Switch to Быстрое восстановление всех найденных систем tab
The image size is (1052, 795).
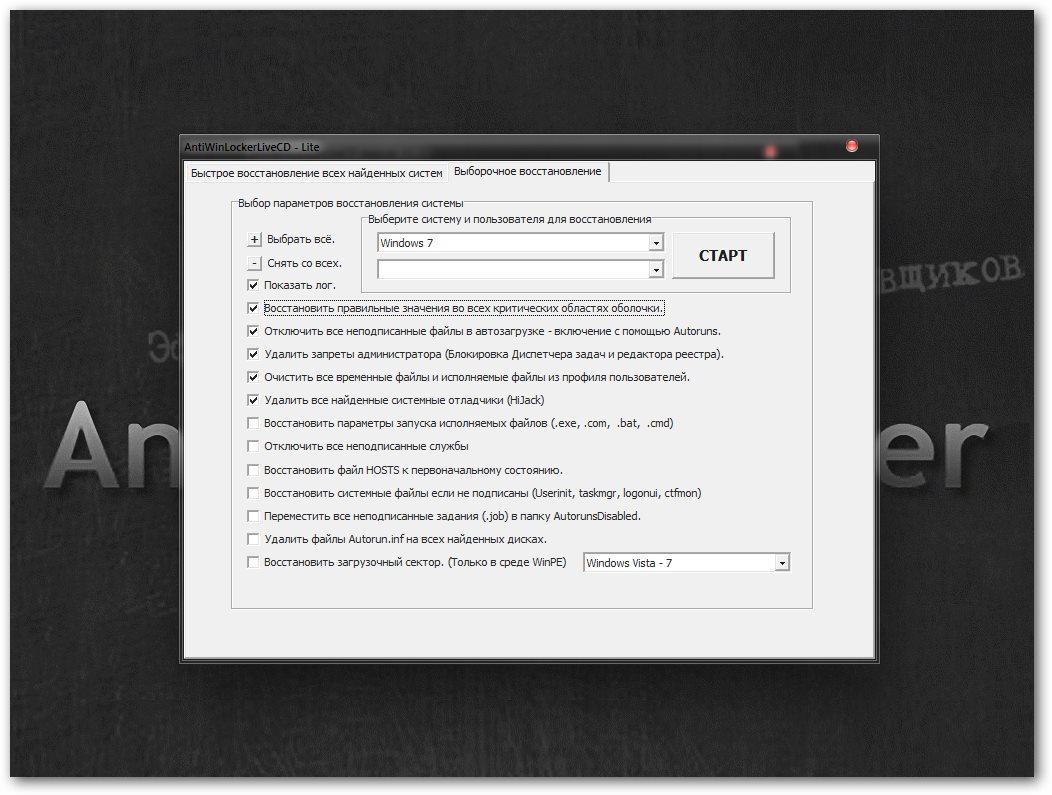tap(316, 173)
